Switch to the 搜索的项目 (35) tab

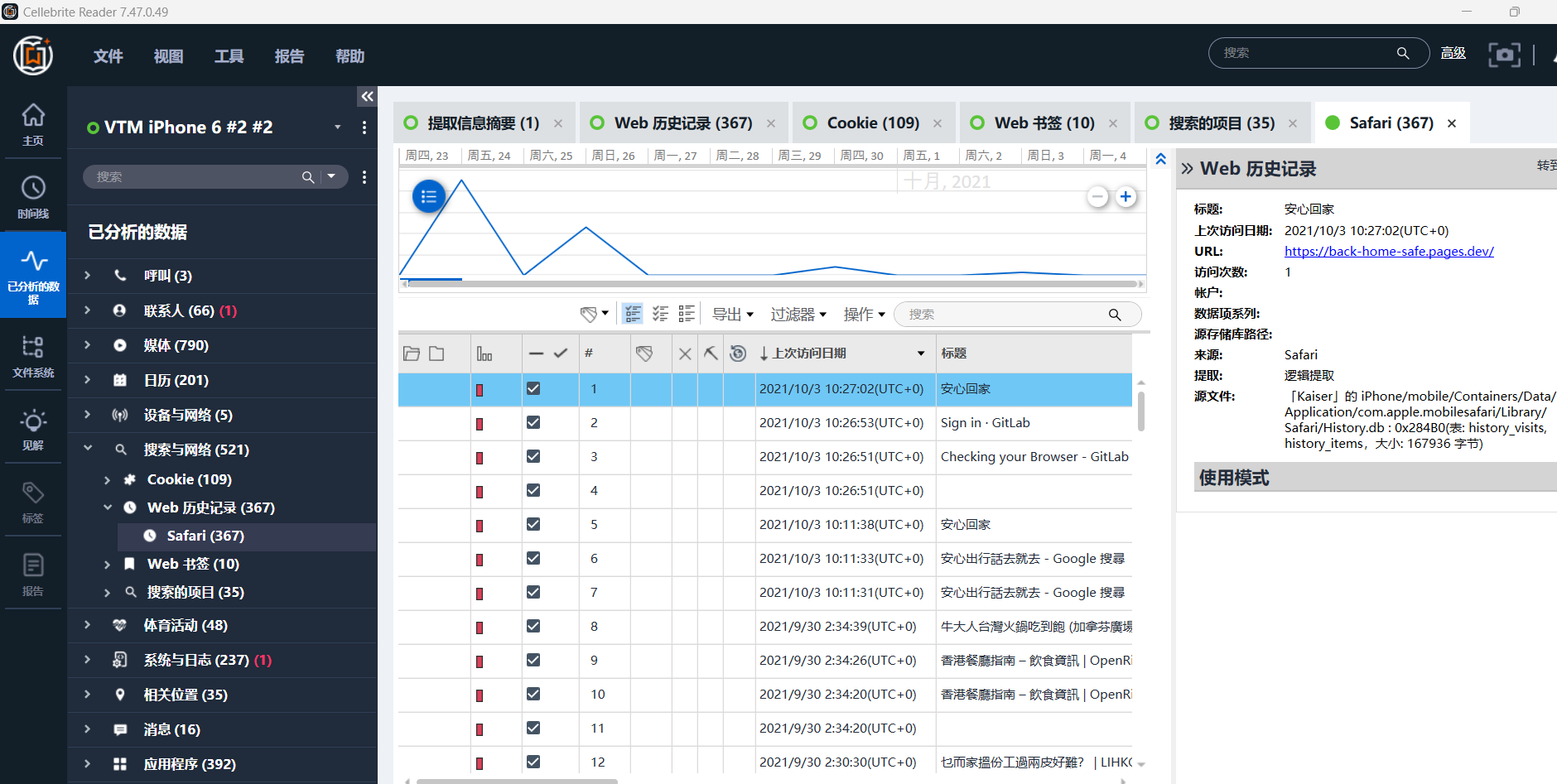point(1222,123)
